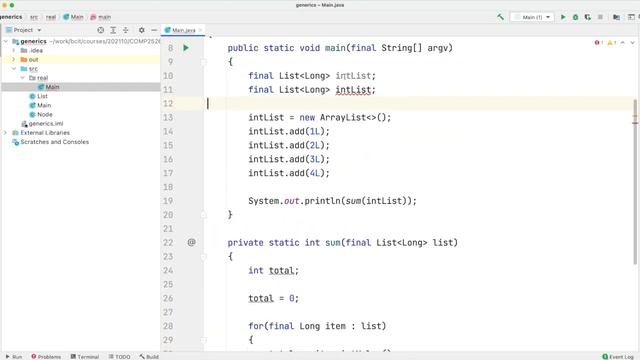Click line number 19 in gutter
Screen dimensions: 640x360
pos(168,201)
